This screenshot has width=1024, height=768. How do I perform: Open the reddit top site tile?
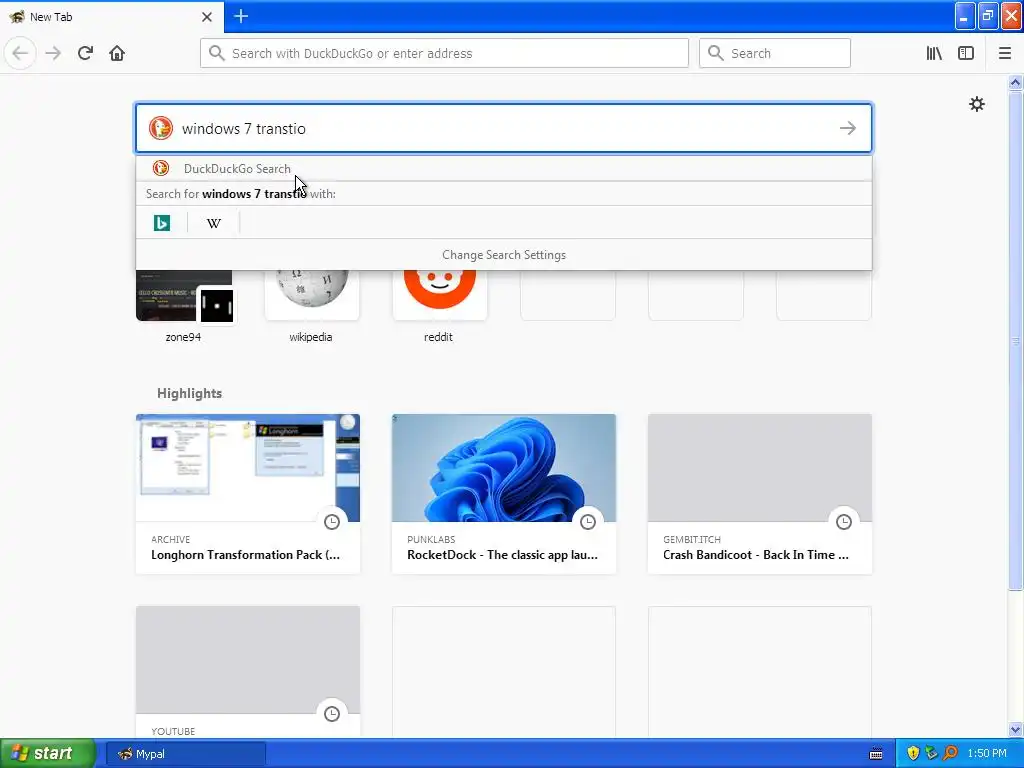click(x=439, y=305)
